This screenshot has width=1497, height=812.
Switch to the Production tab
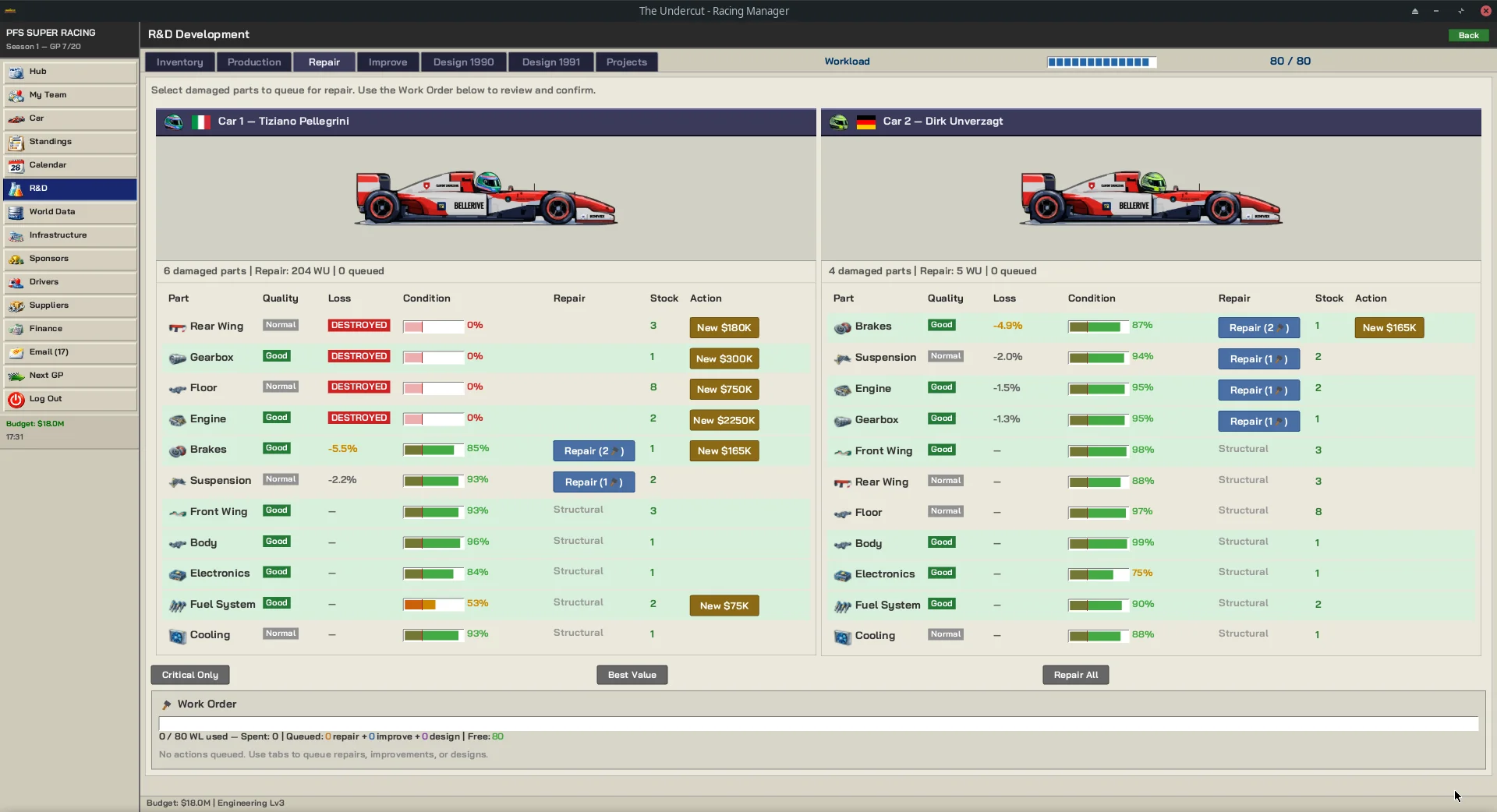pyautogui.click(x=254, y=62)
